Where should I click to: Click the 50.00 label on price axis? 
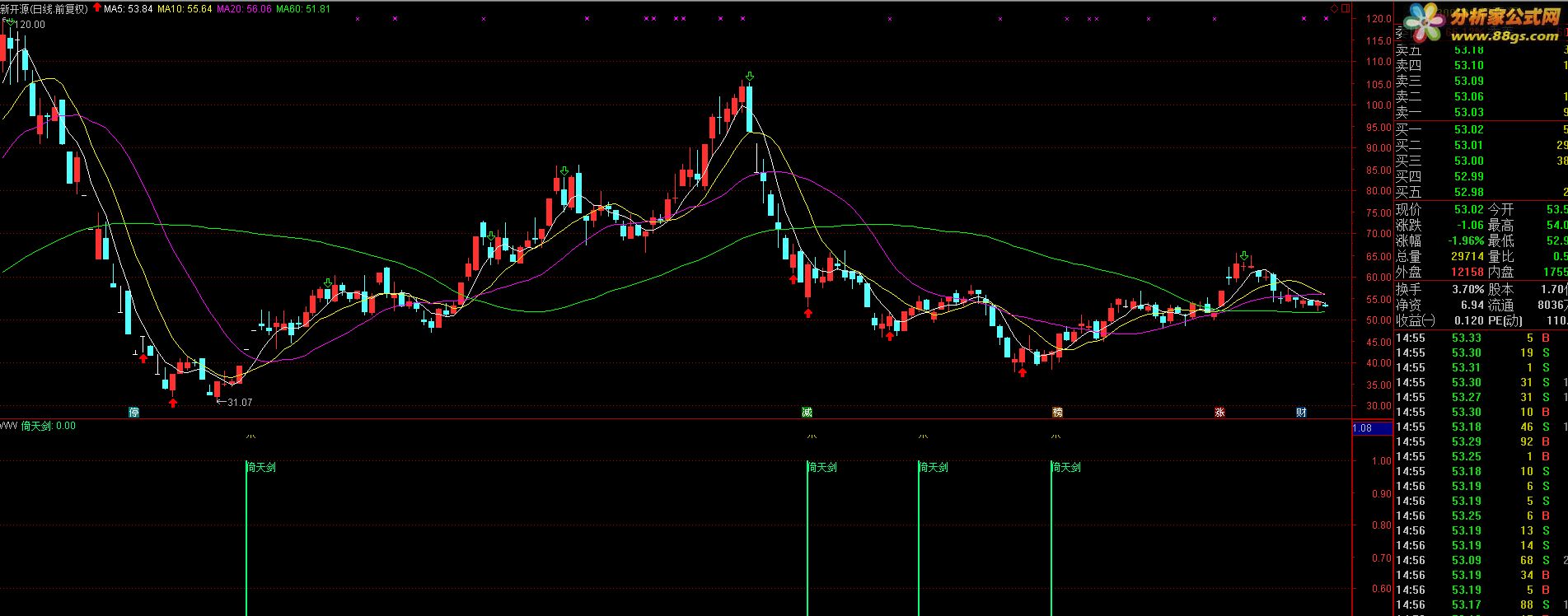(x=1378, y=320)
